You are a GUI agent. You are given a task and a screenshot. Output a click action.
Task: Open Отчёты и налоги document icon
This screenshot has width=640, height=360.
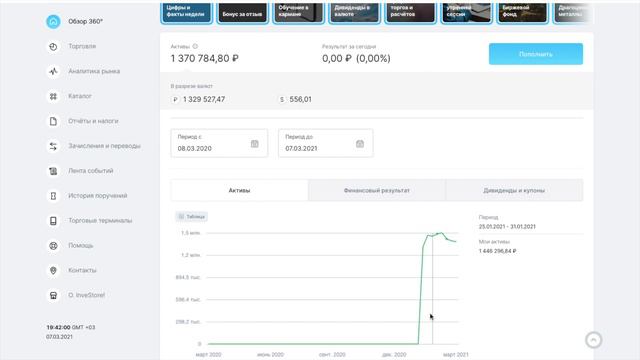(53, 121)
